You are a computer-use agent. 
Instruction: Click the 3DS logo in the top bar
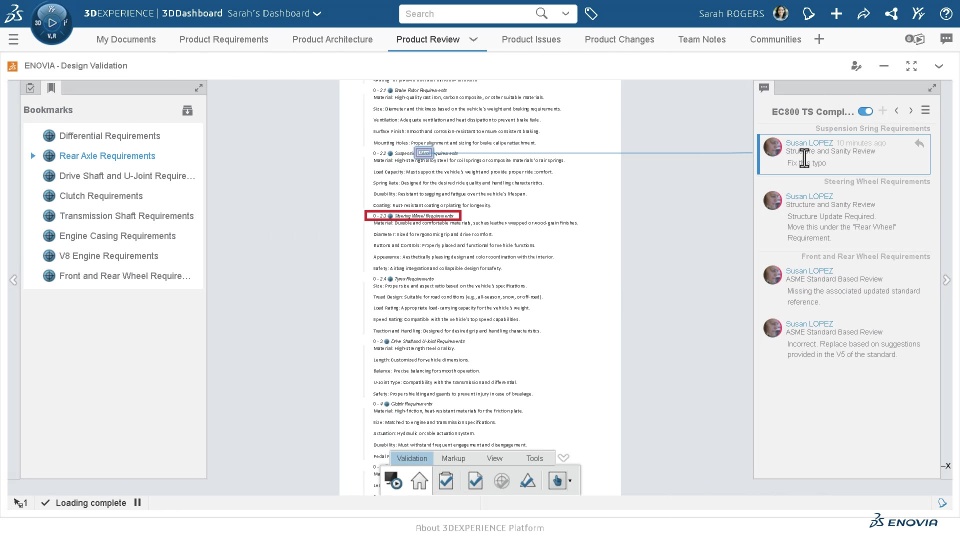(x=13, y=13)
